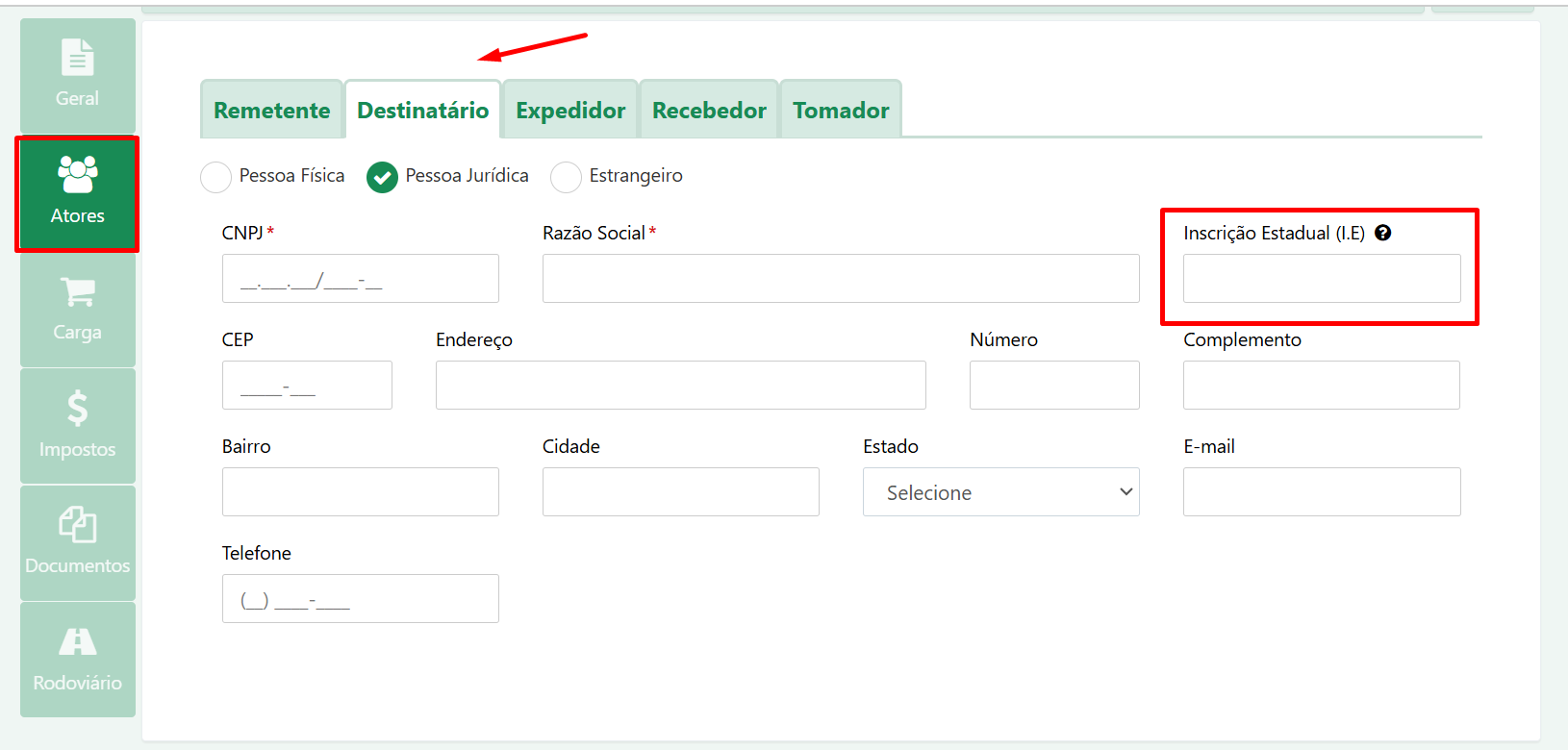Switch to the Tomador tab
The image size is (1568, 750).
tap(841, 110)
